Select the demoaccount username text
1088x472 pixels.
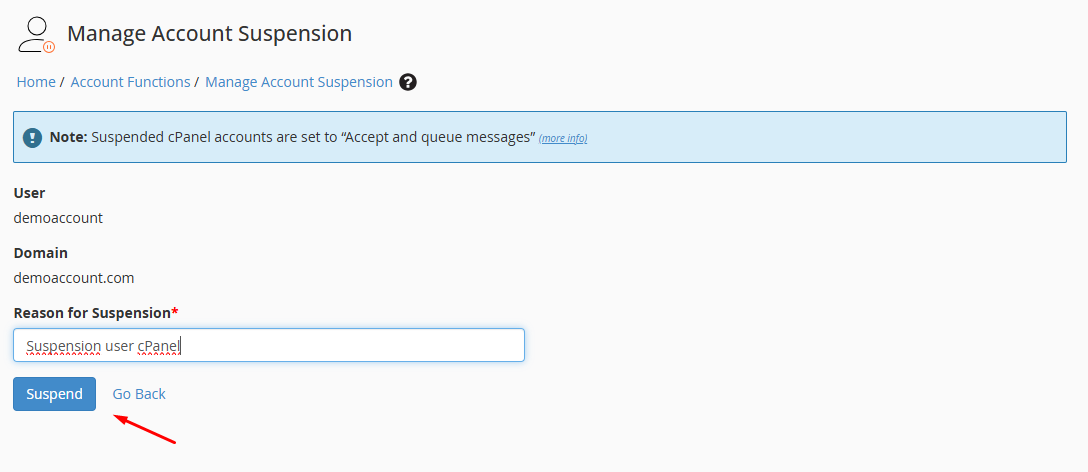pyautogui.click(x=58, y=218)
